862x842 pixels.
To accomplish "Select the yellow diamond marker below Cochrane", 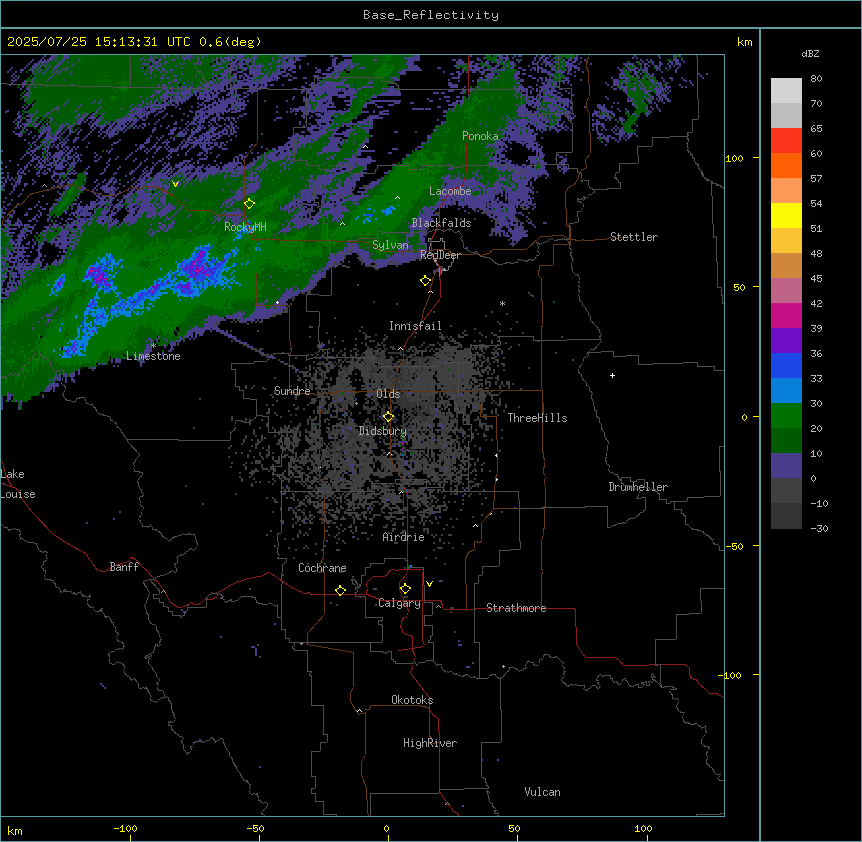I will [x=340, y=590].
